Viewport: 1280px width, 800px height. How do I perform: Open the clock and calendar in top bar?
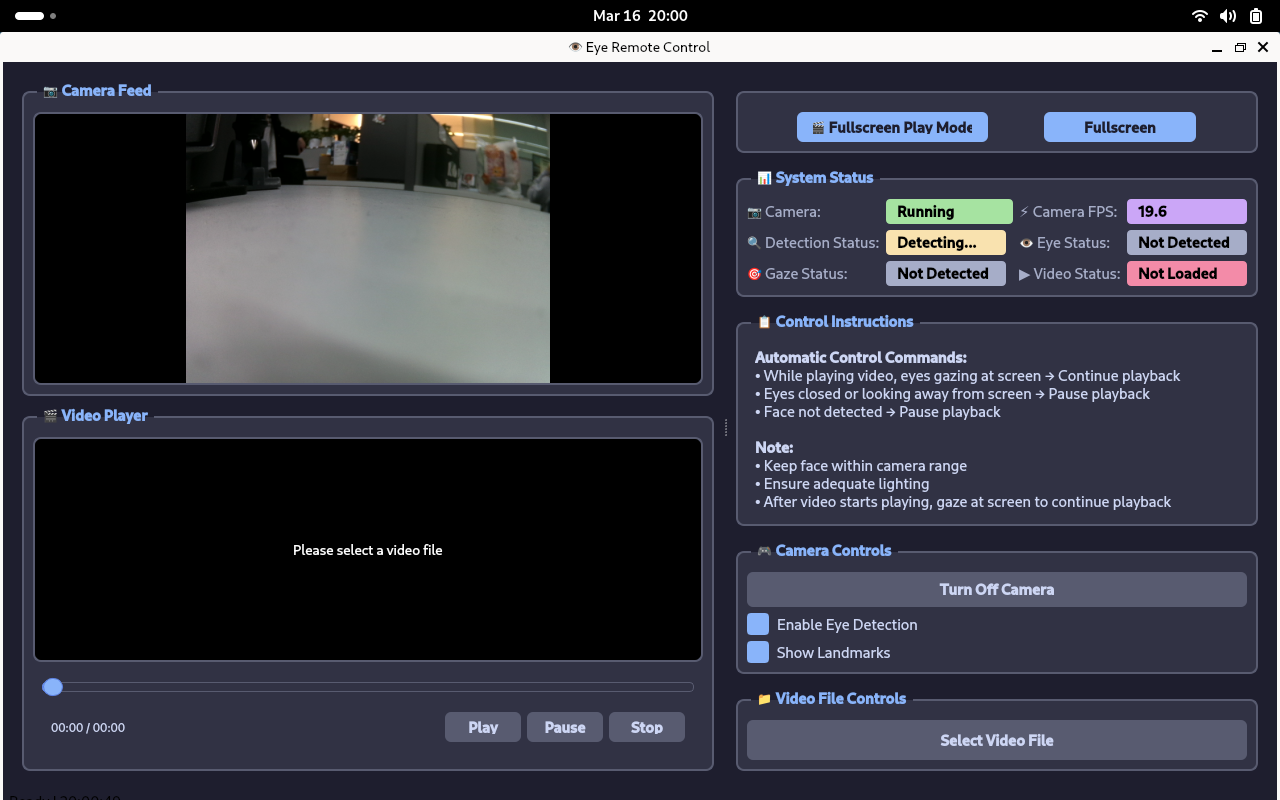(x=640, y=16)
